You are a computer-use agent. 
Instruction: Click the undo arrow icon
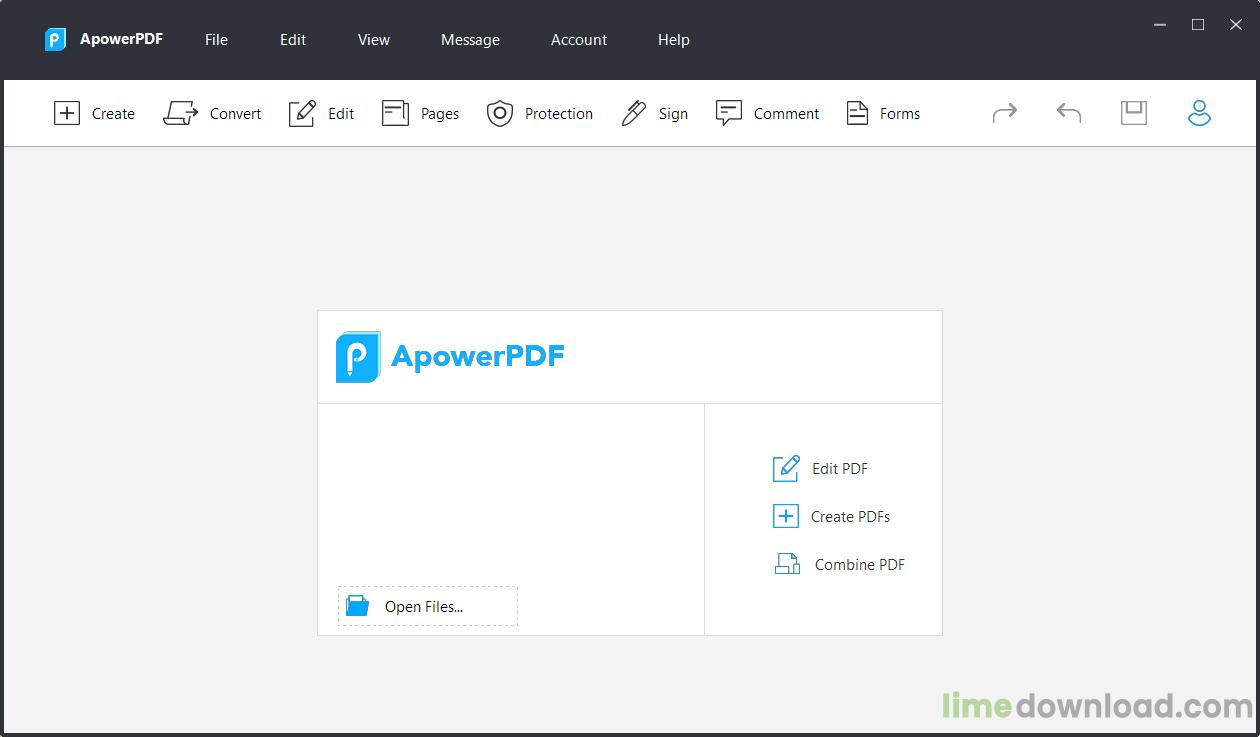pyautogui.click(x=1069, y=113)
